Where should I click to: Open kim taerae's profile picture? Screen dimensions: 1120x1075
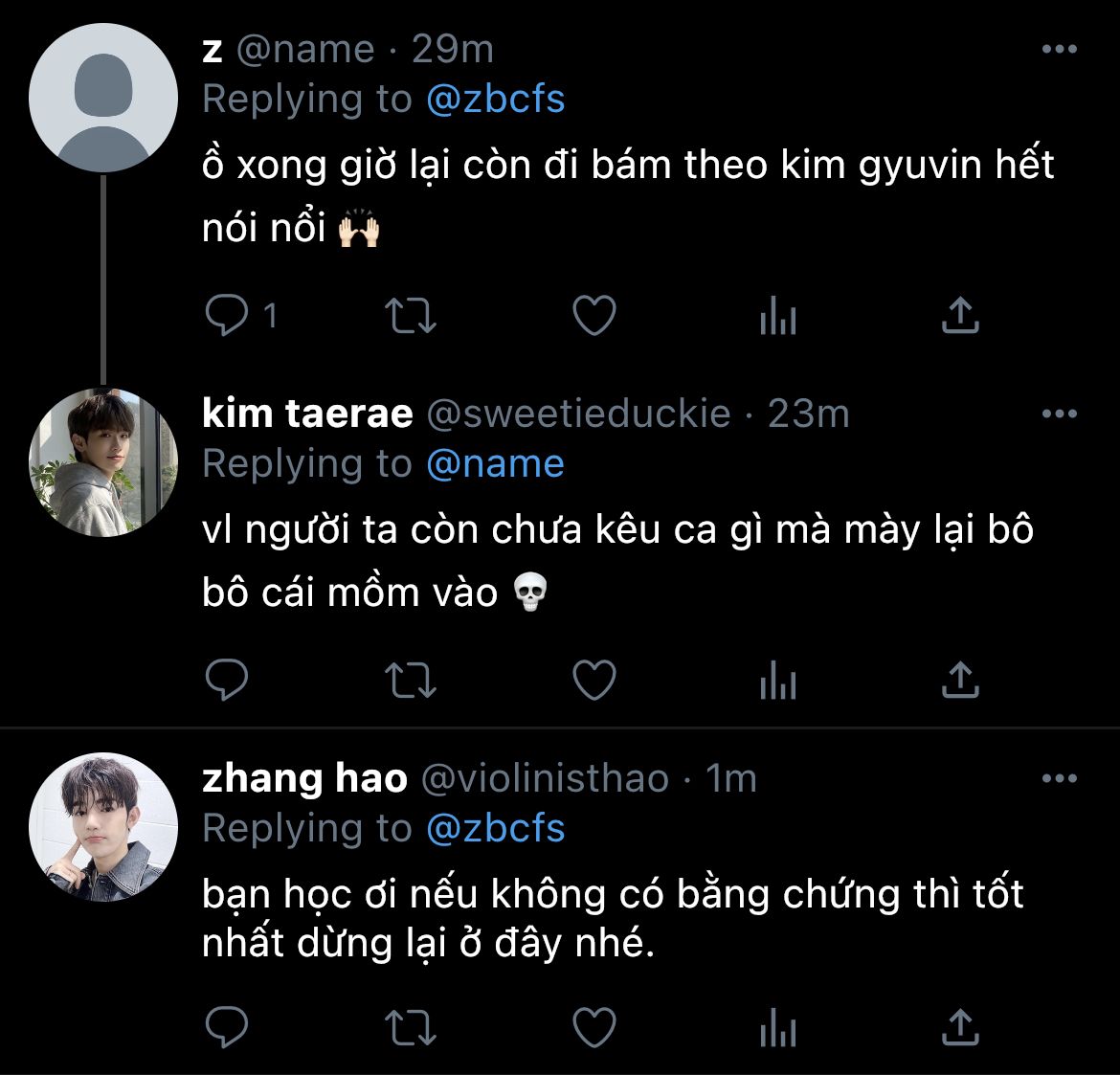coord(103,462)
